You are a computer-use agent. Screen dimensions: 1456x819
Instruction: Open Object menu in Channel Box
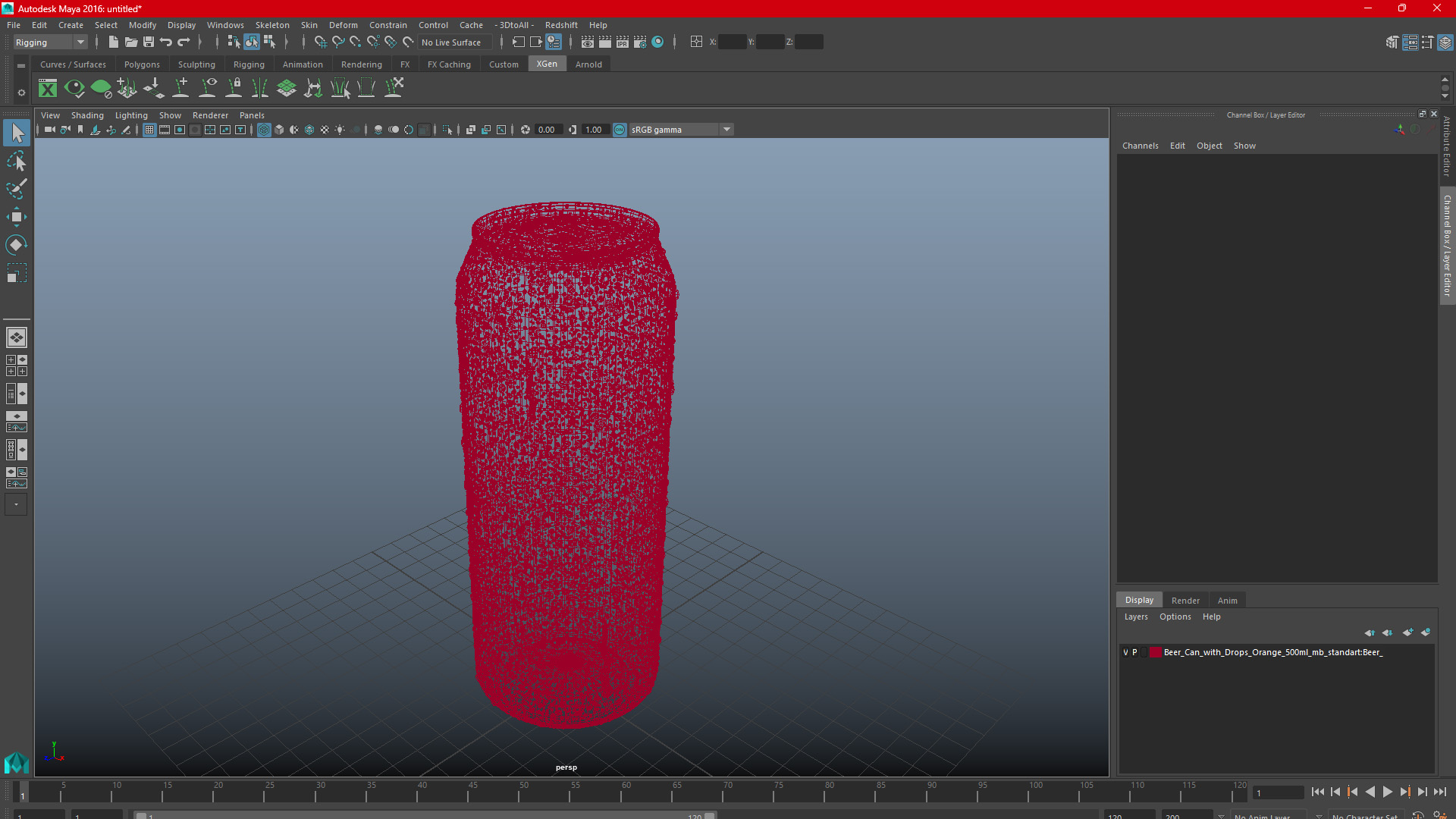coord(1209,146)
